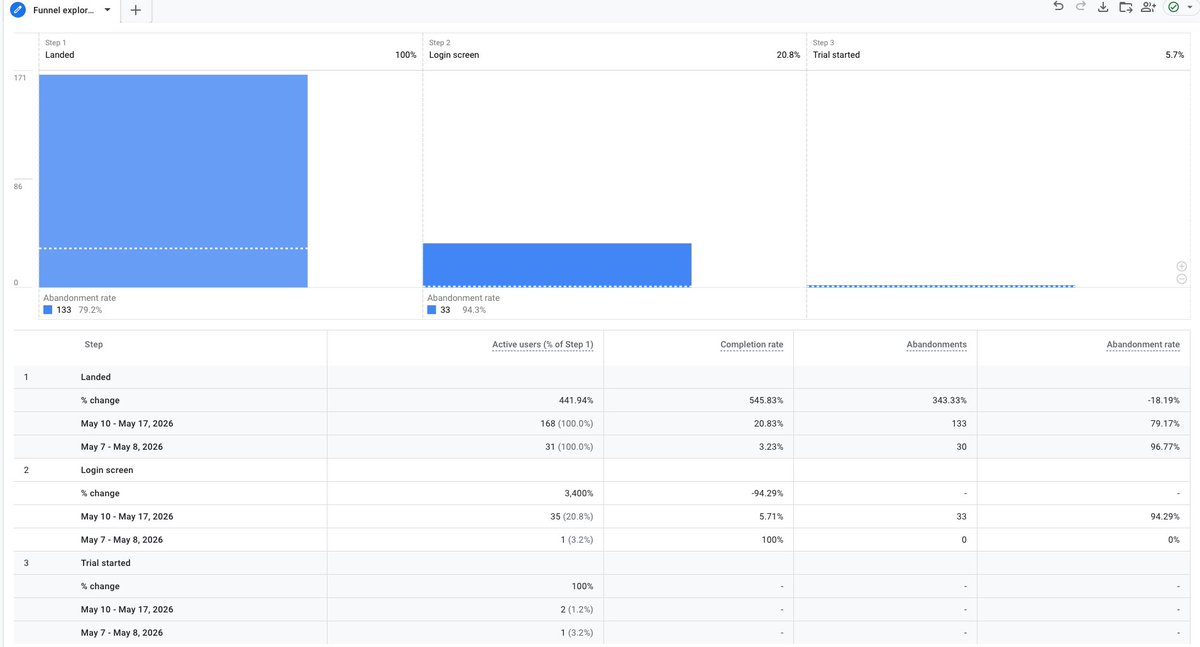Click the Step column header
The image size is (1200, 647).
93,345
